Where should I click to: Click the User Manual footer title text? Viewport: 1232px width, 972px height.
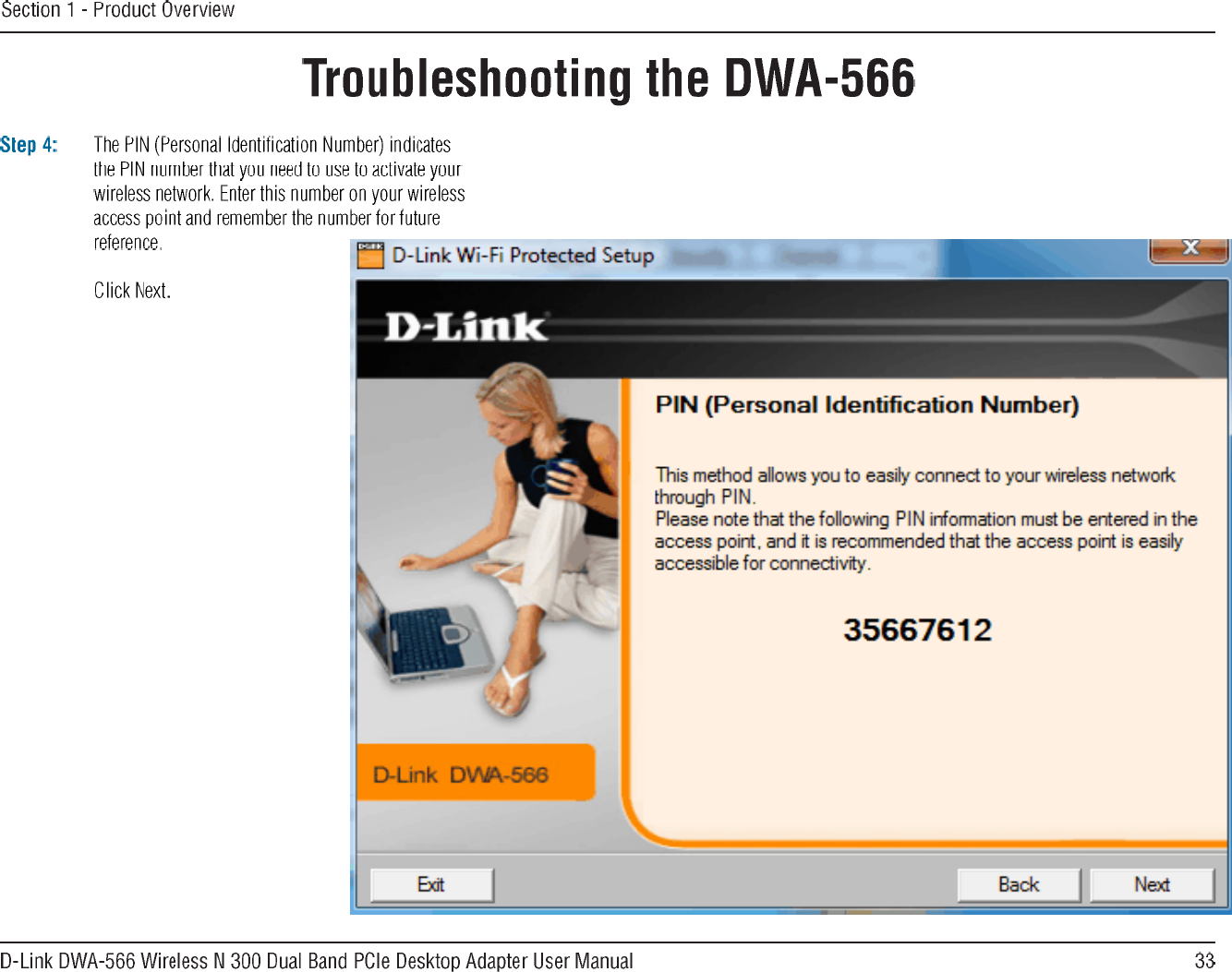click(317, 960)
